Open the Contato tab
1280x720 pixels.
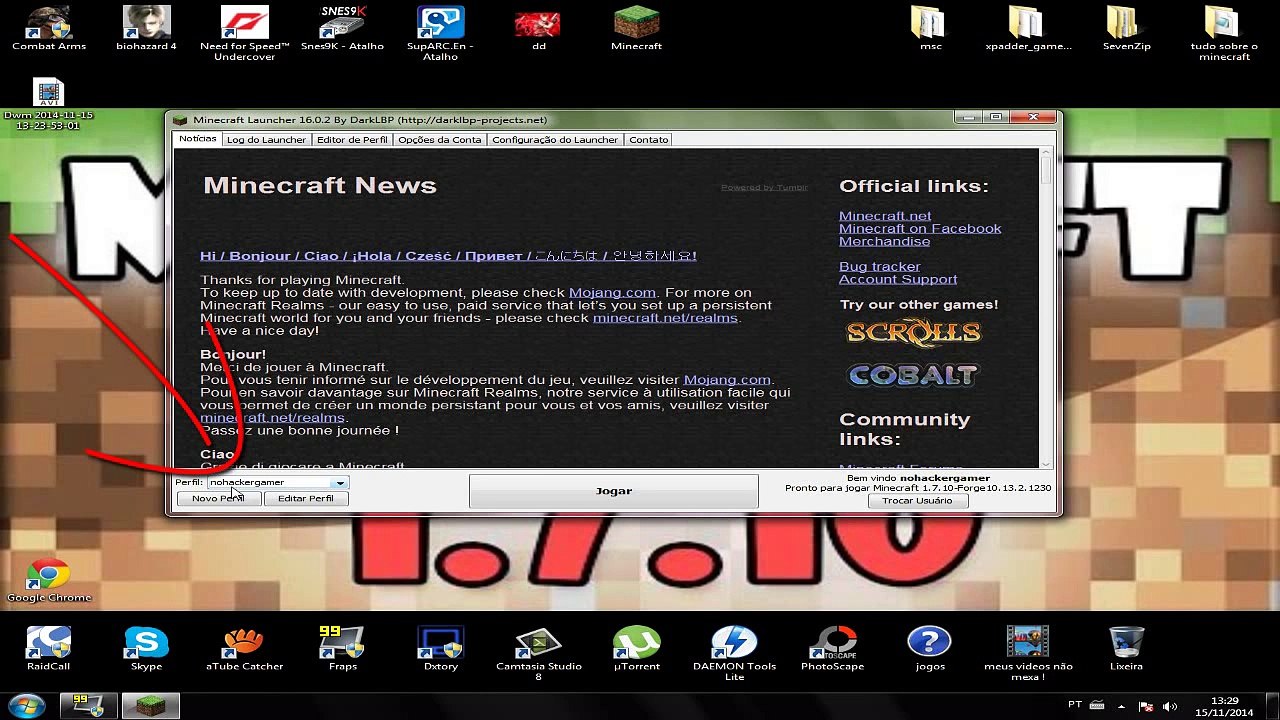(649, 140)
